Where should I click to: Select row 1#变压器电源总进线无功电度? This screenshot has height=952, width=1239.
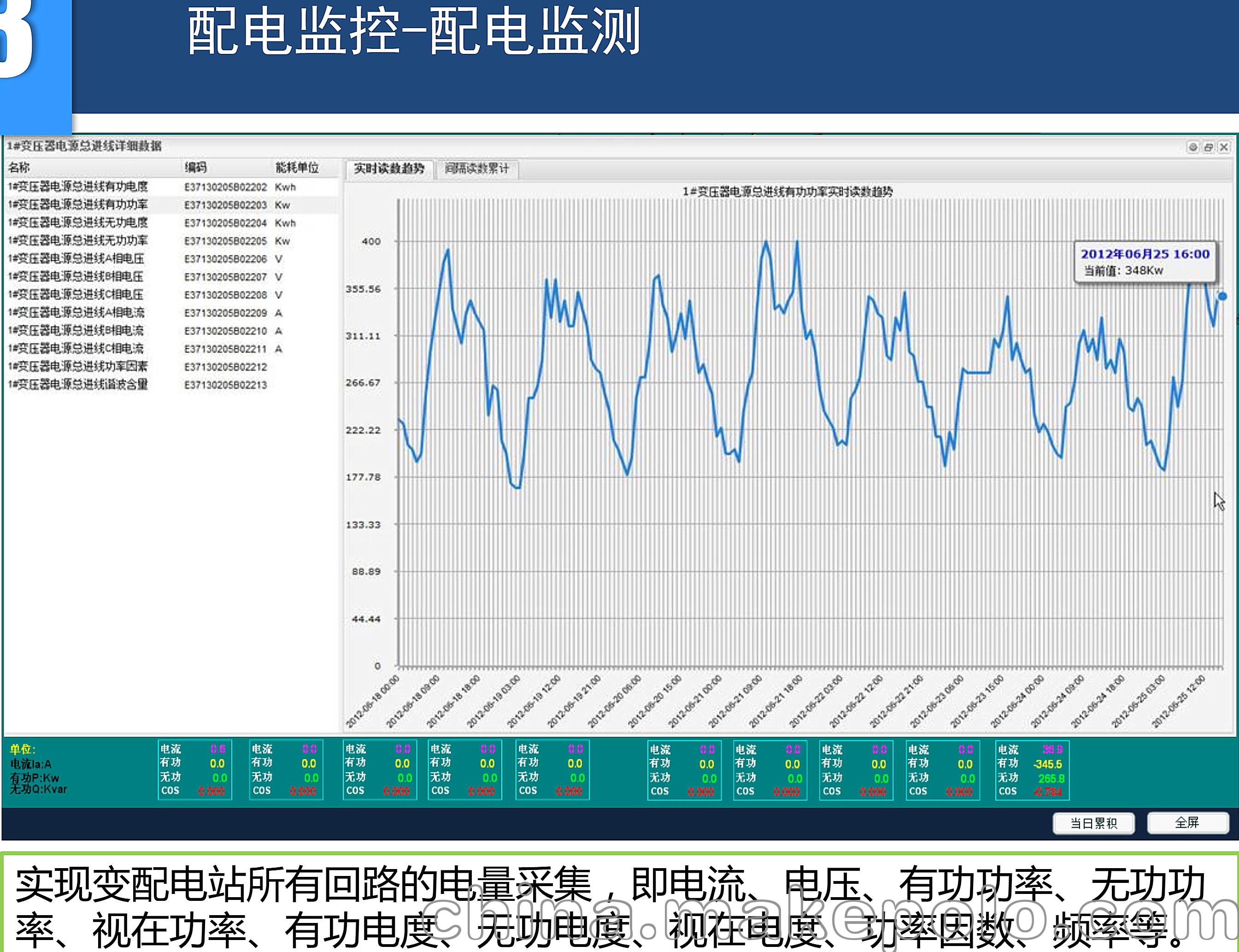click(172, 223)
